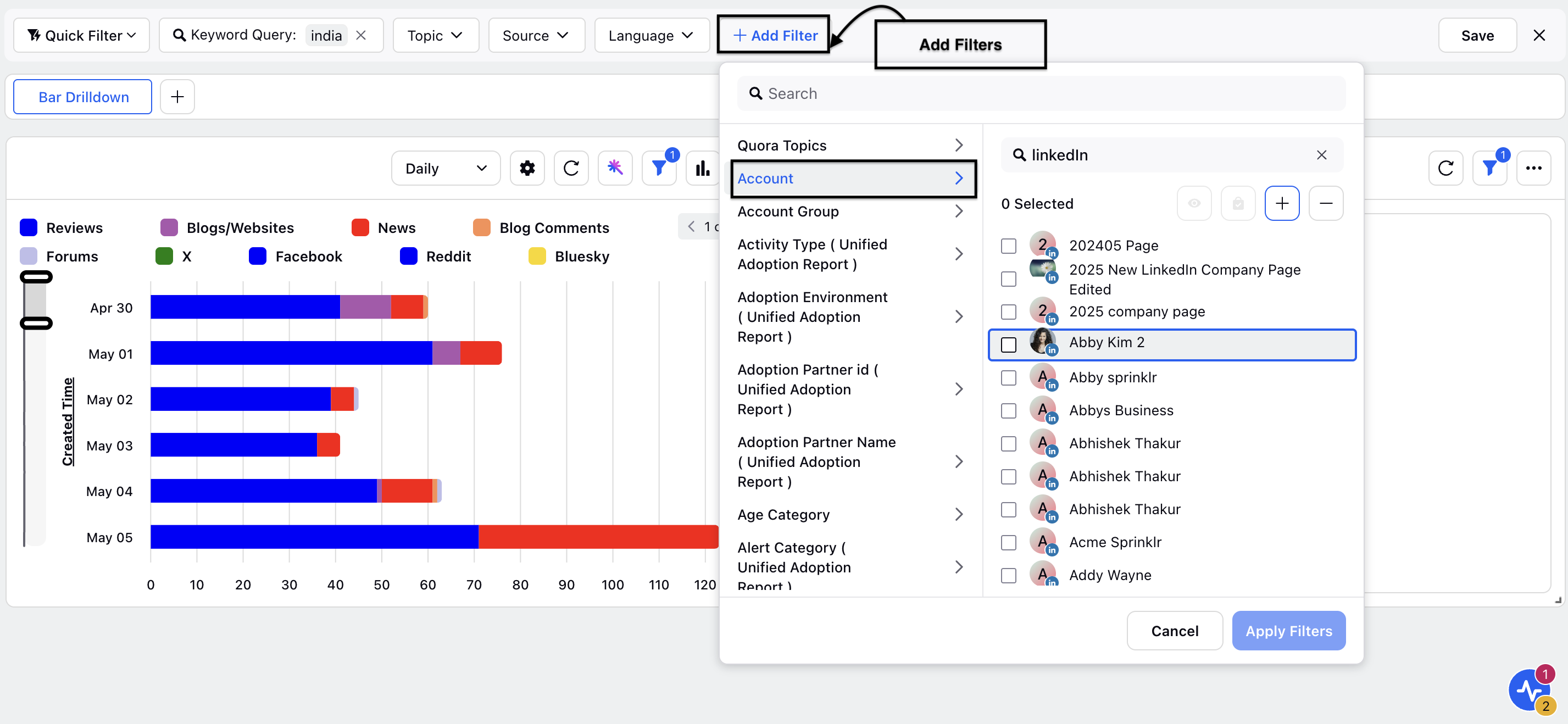
Task: Open the three-dots more options menu
Action: [x=1533, y=168]
